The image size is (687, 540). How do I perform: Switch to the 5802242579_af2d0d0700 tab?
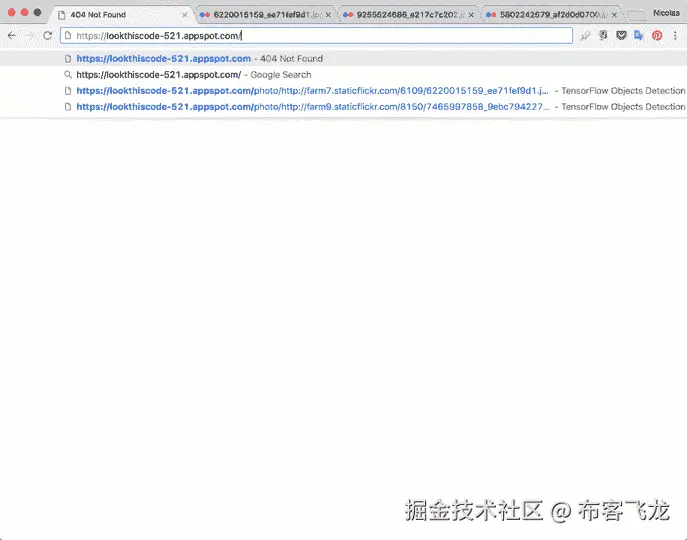pos(552,14)
